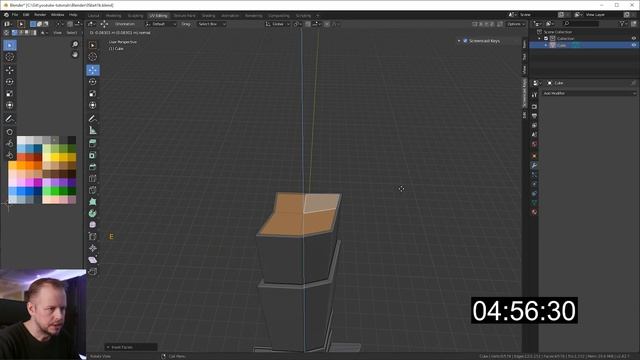Viewport: 640px width, 360px height.
Task: Click the UV editor zoom magnifier icon
Action: pos(75,44)
